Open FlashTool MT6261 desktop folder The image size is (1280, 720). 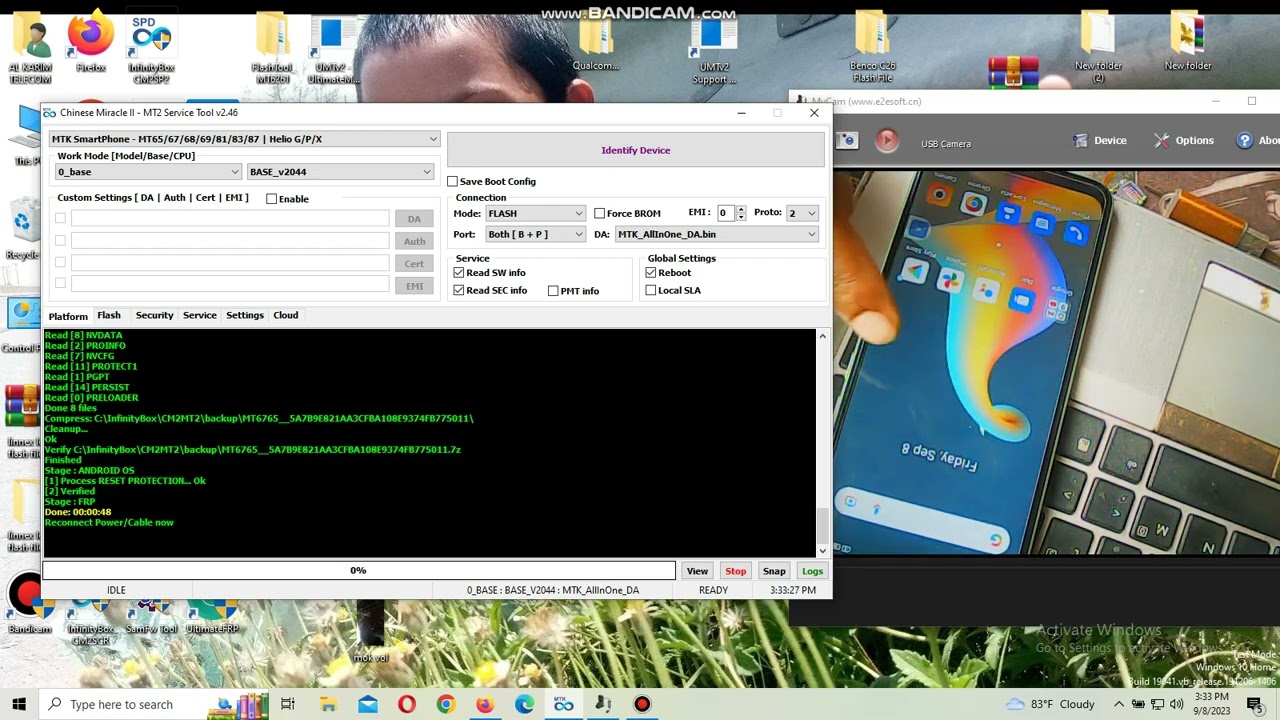click(x=272, y=48)
